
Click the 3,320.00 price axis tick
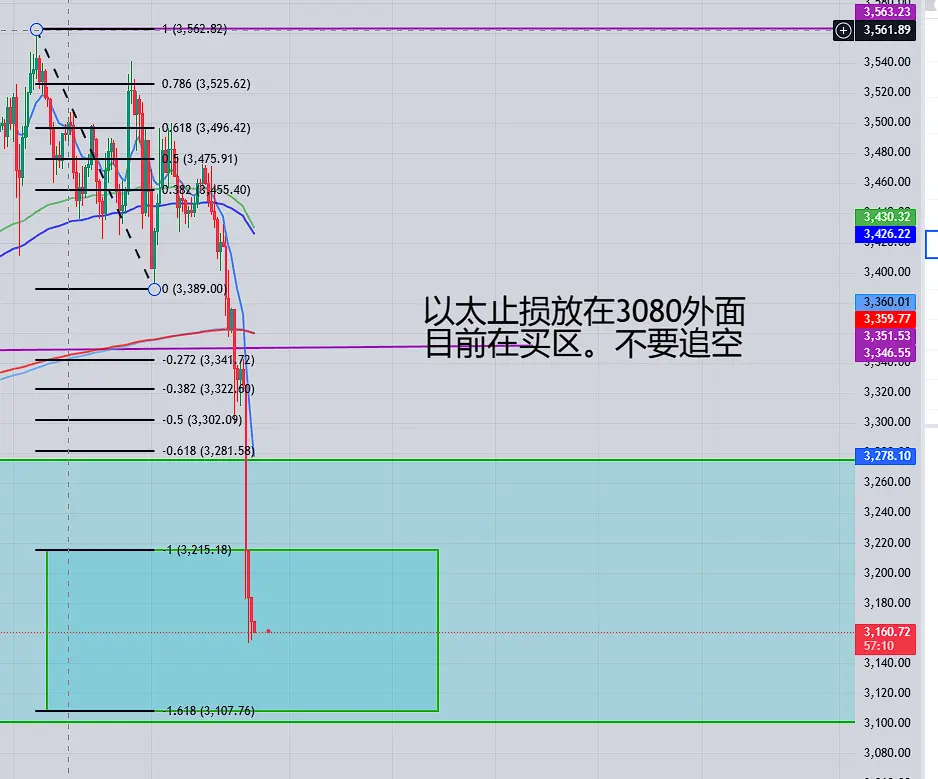[x=887, y=392]
